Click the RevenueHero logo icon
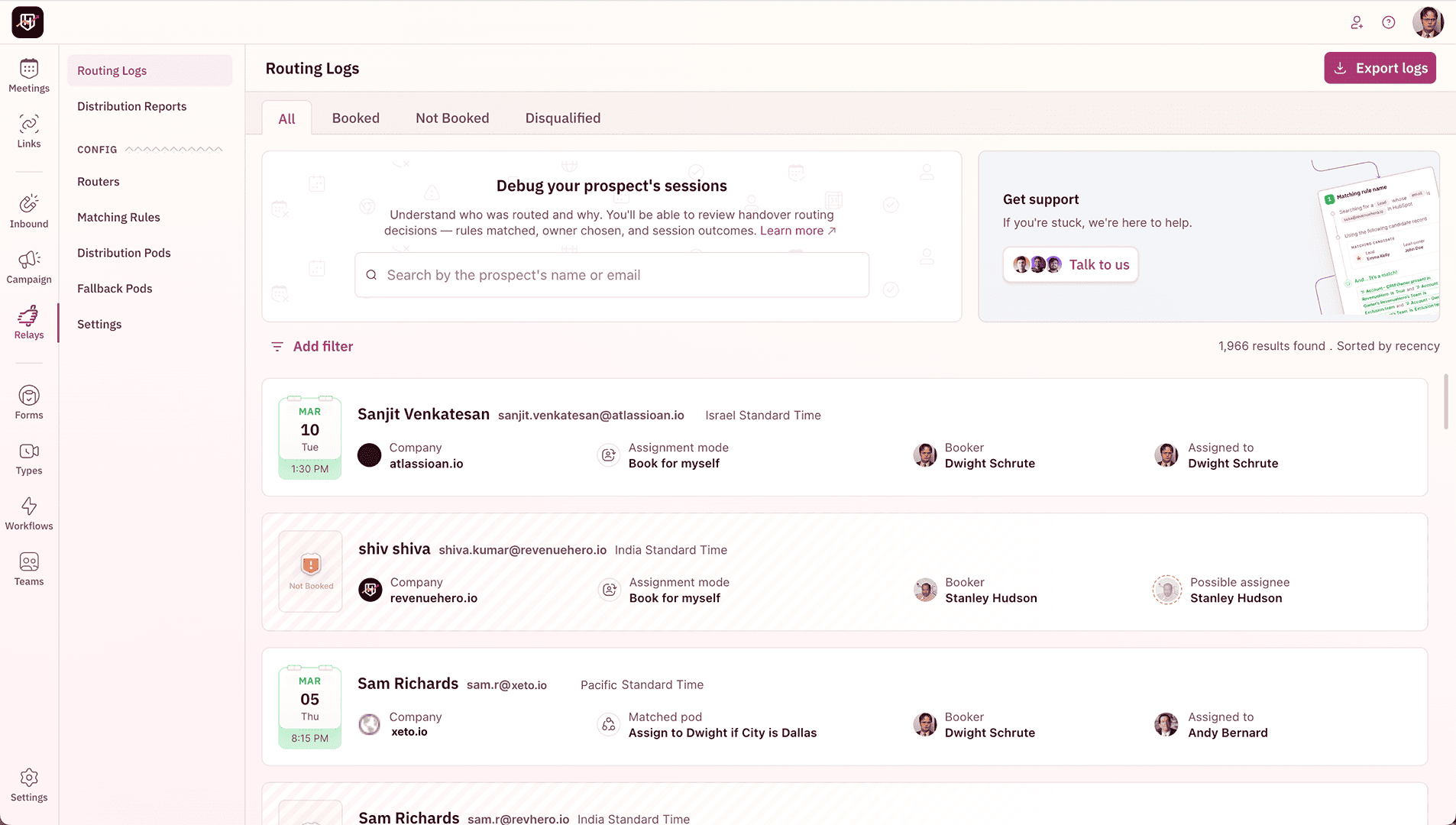This screenshot has width=1456, height=825. tap(28, 22)
